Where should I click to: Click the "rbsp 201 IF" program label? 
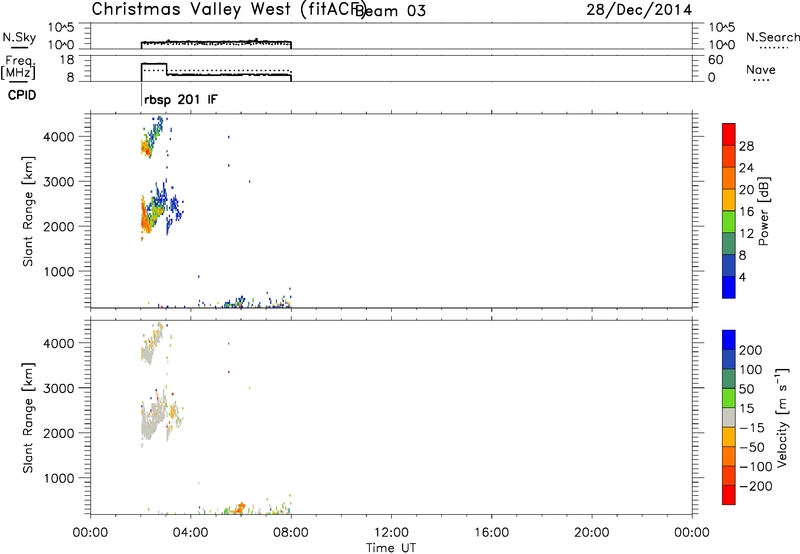point(181,99)
